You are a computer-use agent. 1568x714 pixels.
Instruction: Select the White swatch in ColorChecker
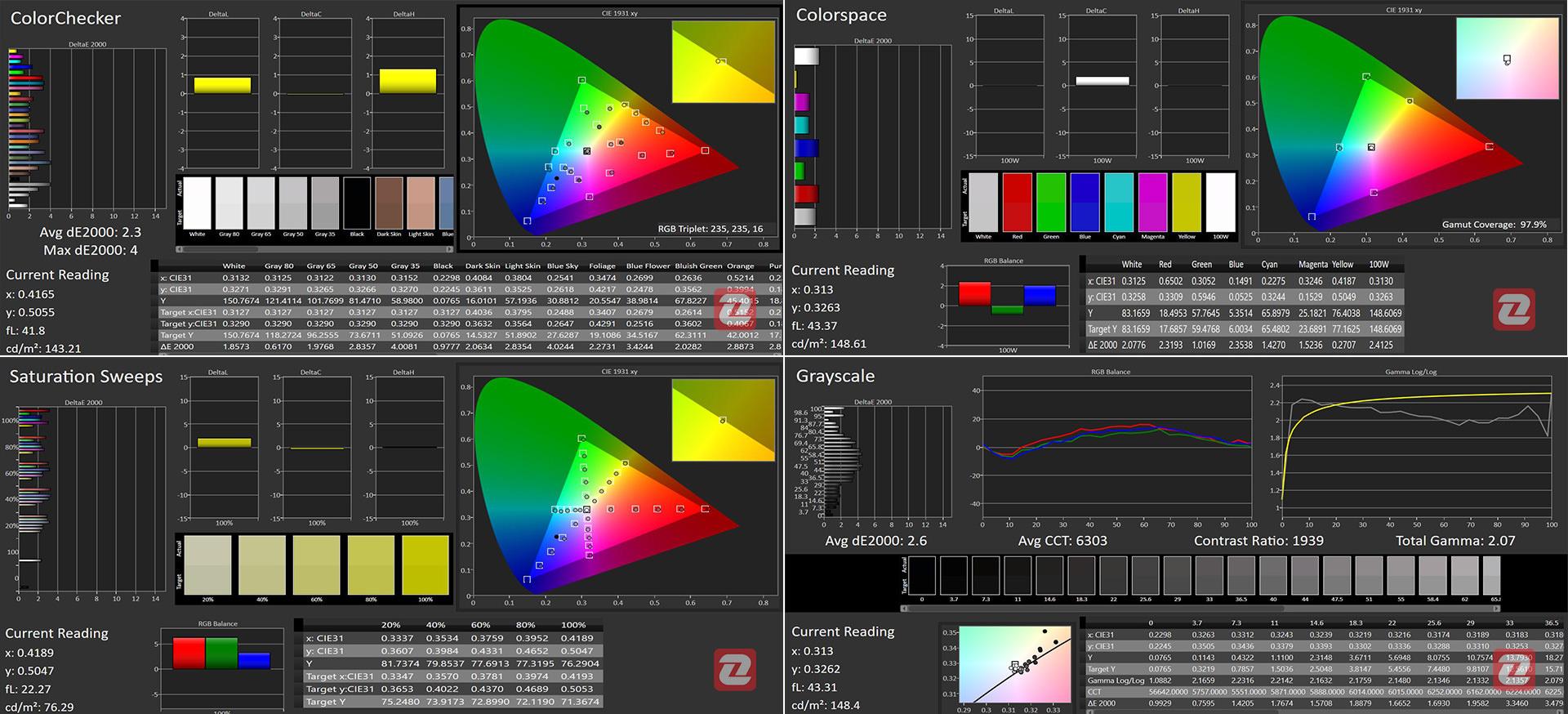(x=197, y=203)
